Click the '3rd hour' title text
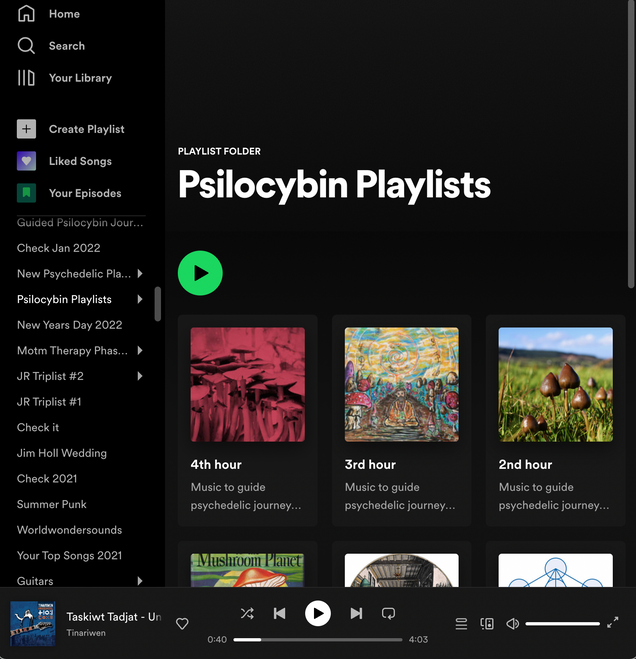The height and width of the screenshot is (659, 636). (x=370, y=464)
